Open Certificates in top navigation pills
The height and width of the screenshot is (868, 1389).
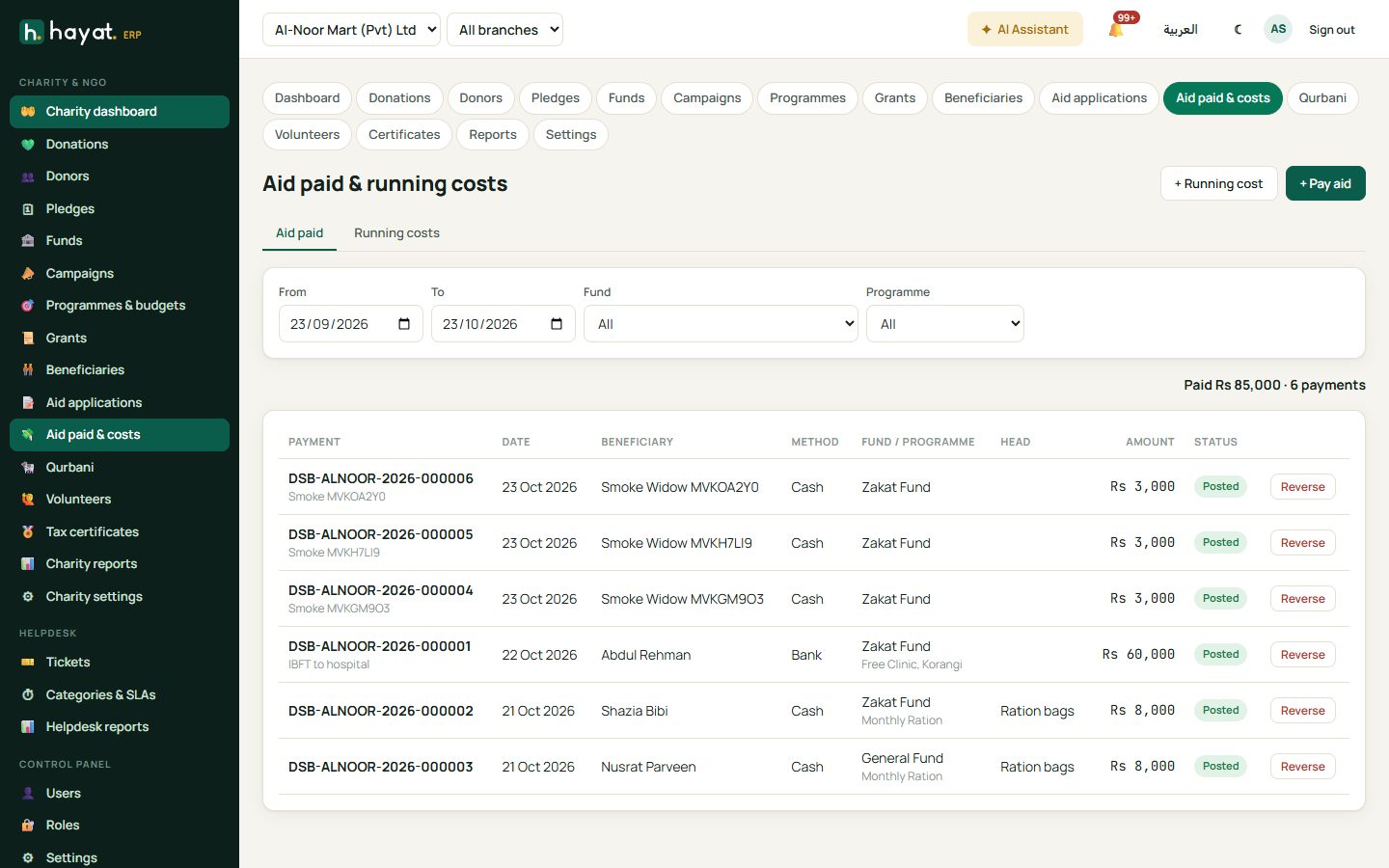coord(404,135)
